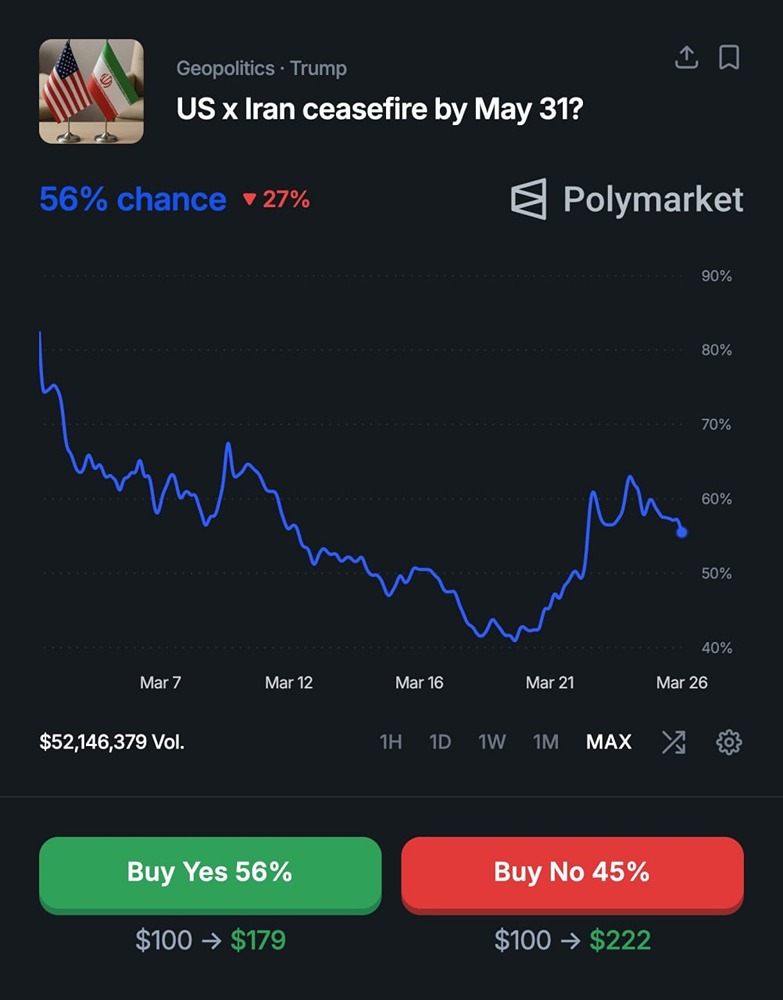Open the Geopolitics category link
The height and width of the screenshot is (1000, 783).
(x=225, y=68)
